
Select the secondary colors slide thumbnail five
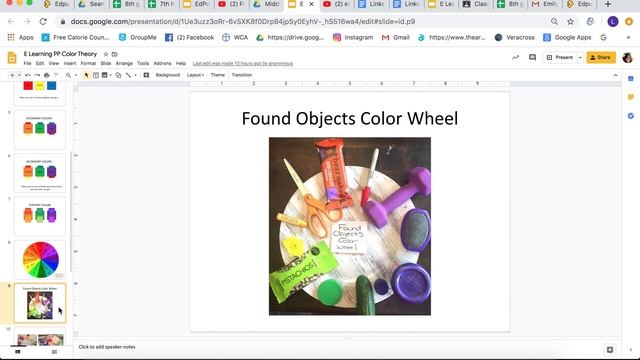click(x=40, y=129)
